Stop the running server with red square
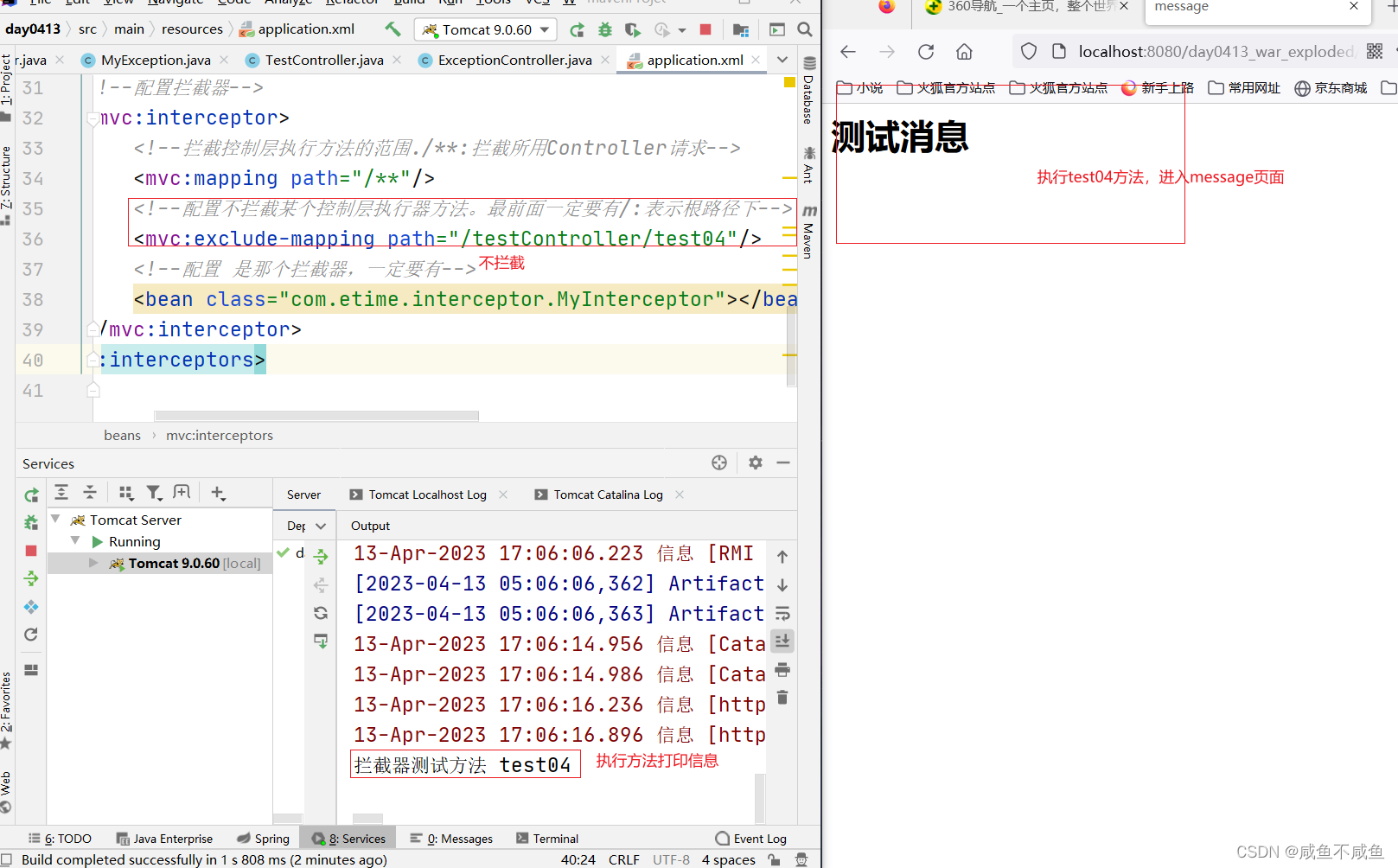Image resolution: width=1398 pixels, height=868 pixels. pyautogui.click(x=705, y=29)
